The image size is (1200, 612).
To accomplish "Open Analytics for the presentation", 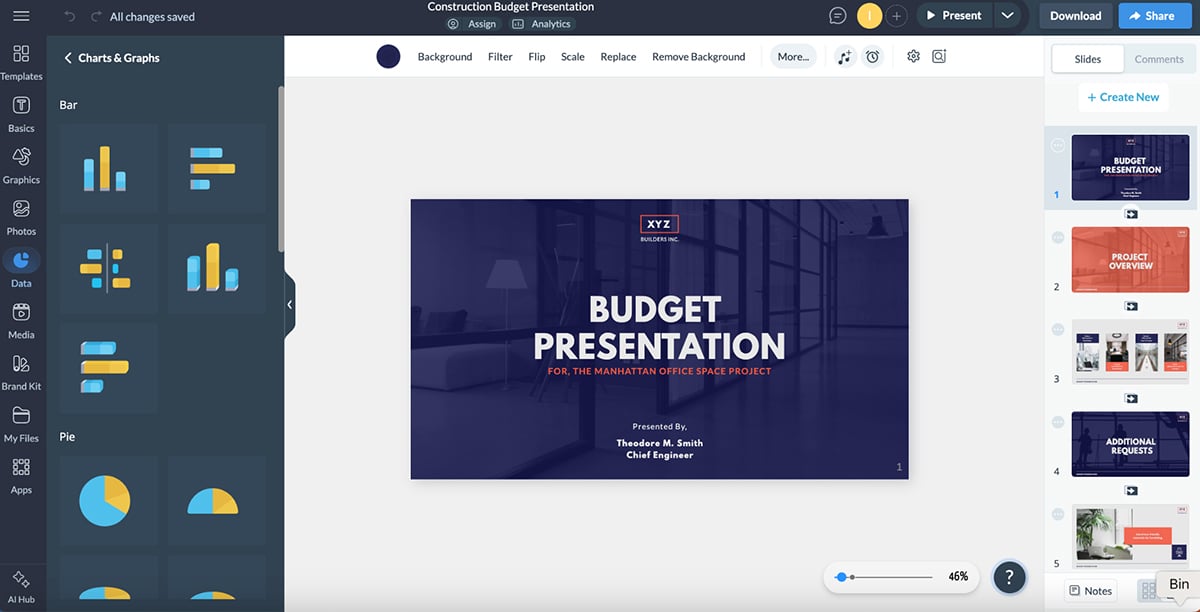I will 542,24.
